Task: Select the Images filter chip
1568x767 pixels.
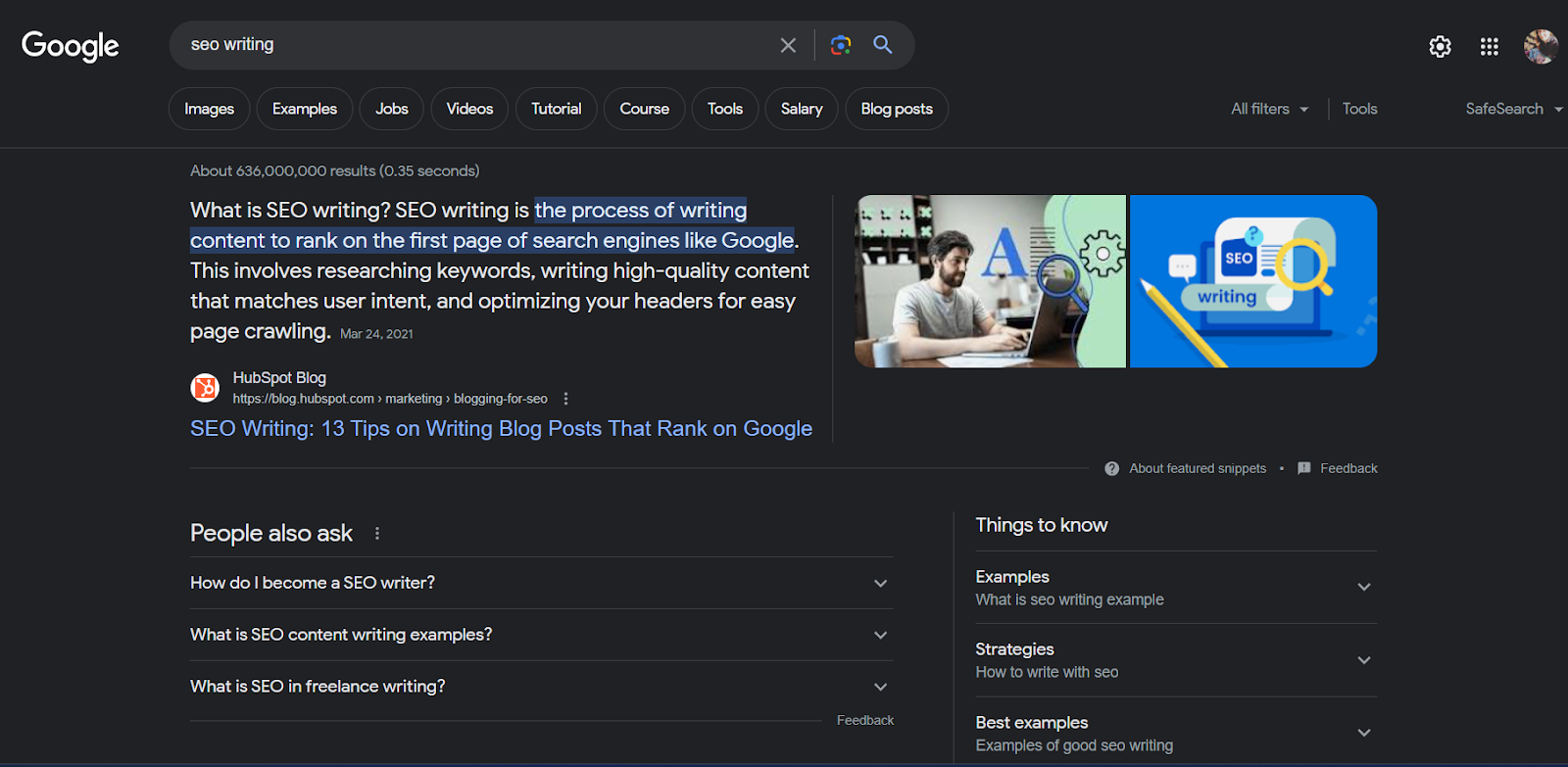Action: (x=209, y=109)
